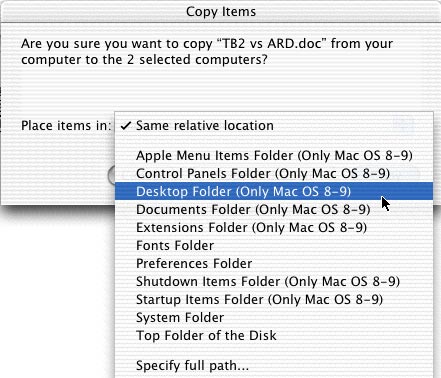Pick Top Folder of the Disk
Viewport: 441px width, 378px height.
[x=274, y=336]
